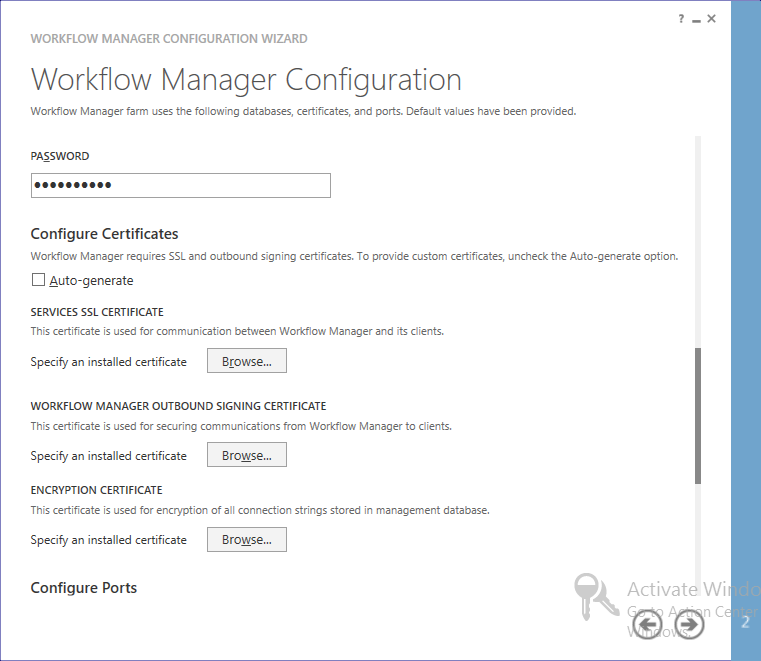Click the Workflow Manager Configuration title

click(246, 79)
